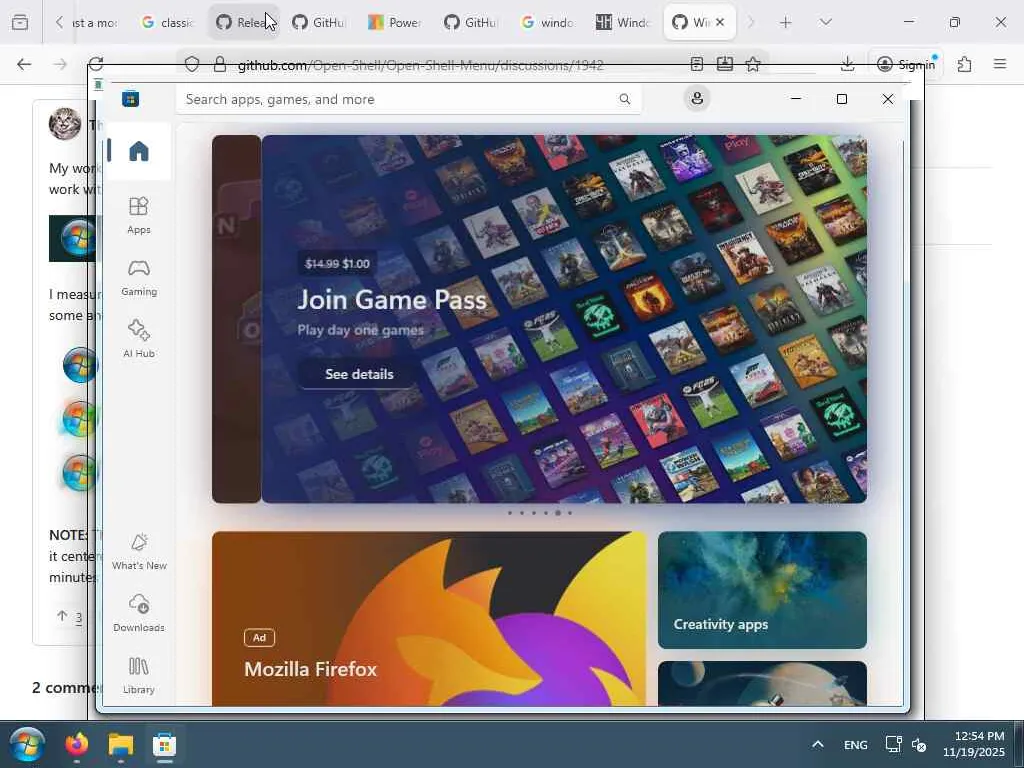Screen dimensions: 1024x768
Task: Open Gaming section in Store sidebar
Action: (138, 278)
